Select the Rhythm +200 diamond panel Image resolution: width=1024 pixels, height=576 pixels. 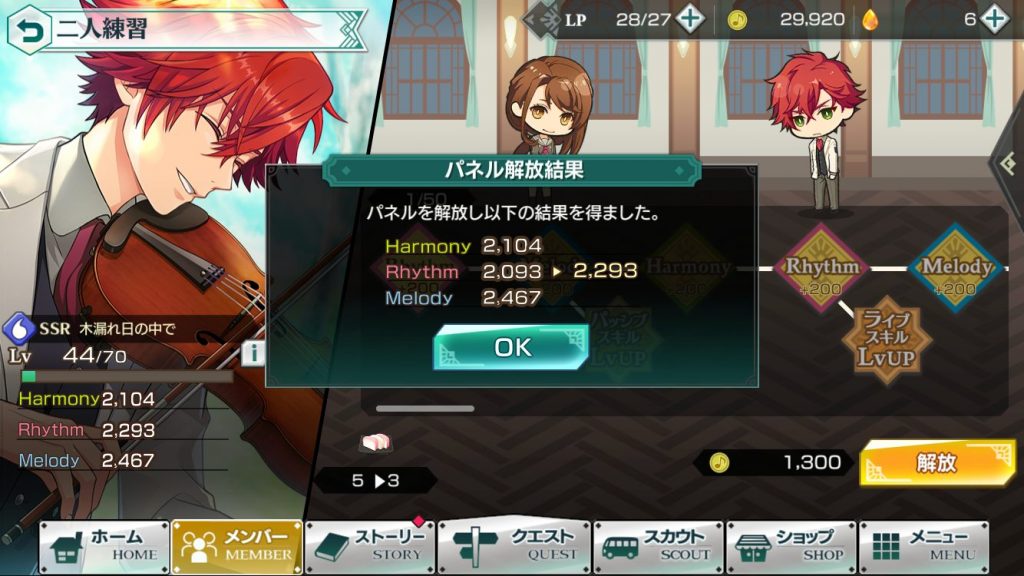coord(822,268)
